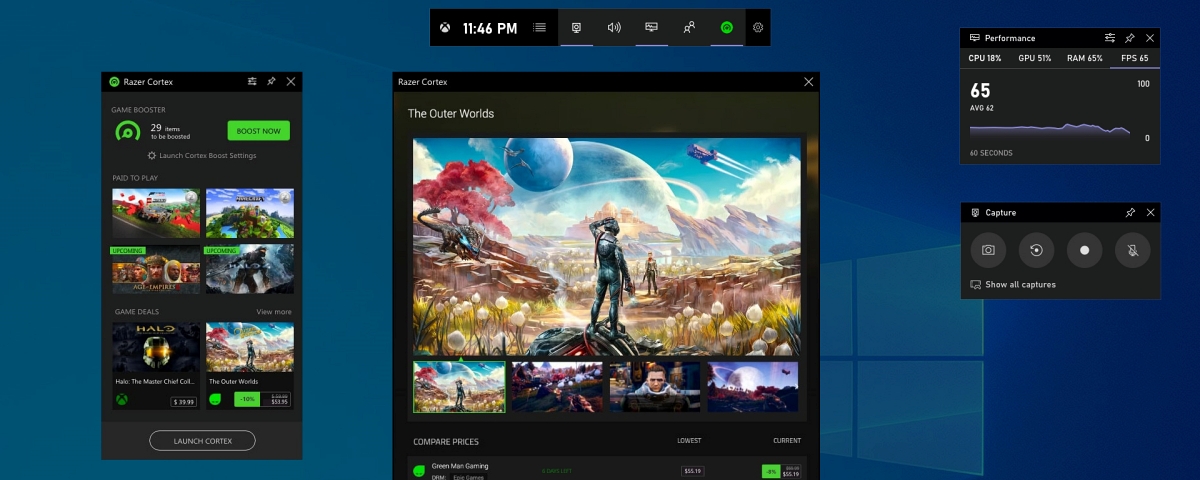Open Halo: The Master Chief Collection deal
This screenshot has width=1200, height=480.
click(x=156, y=366)
